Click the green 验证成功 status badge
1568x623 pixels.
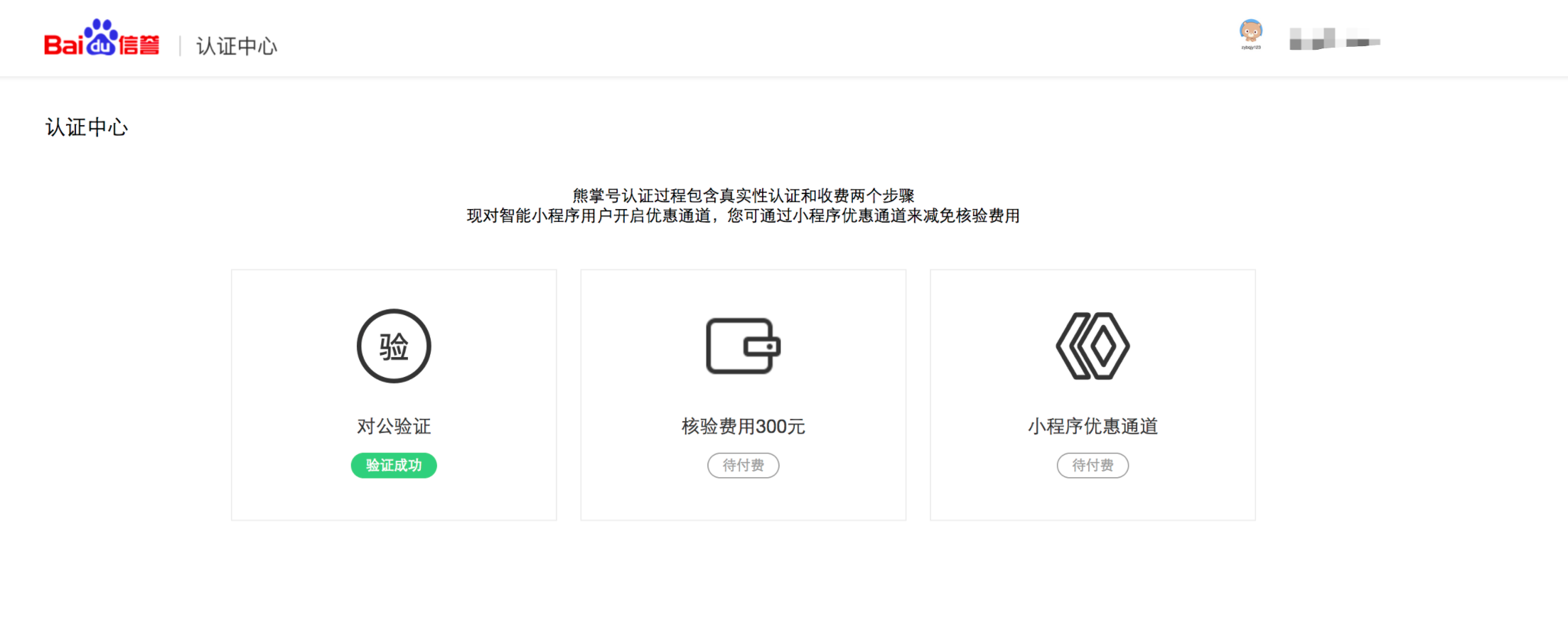tap(394, 465)
